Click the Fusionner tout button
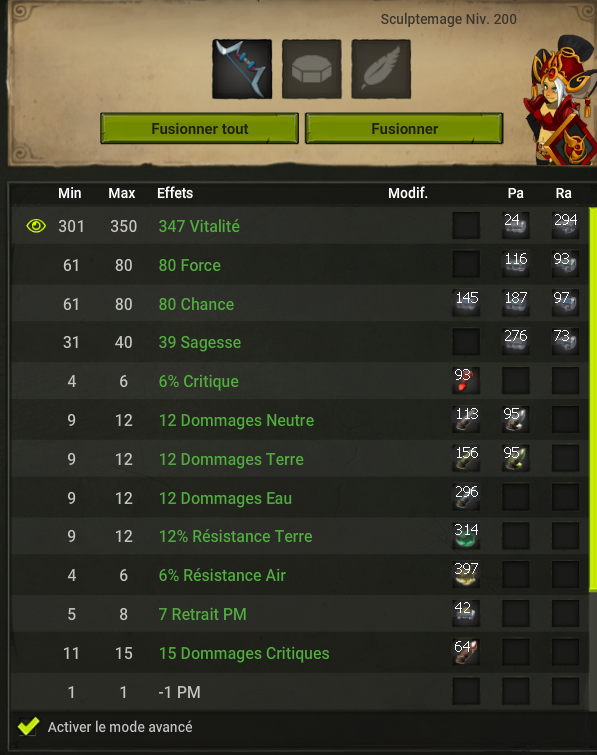Viewport: 597px width, 755px height. tap(199, 129)
